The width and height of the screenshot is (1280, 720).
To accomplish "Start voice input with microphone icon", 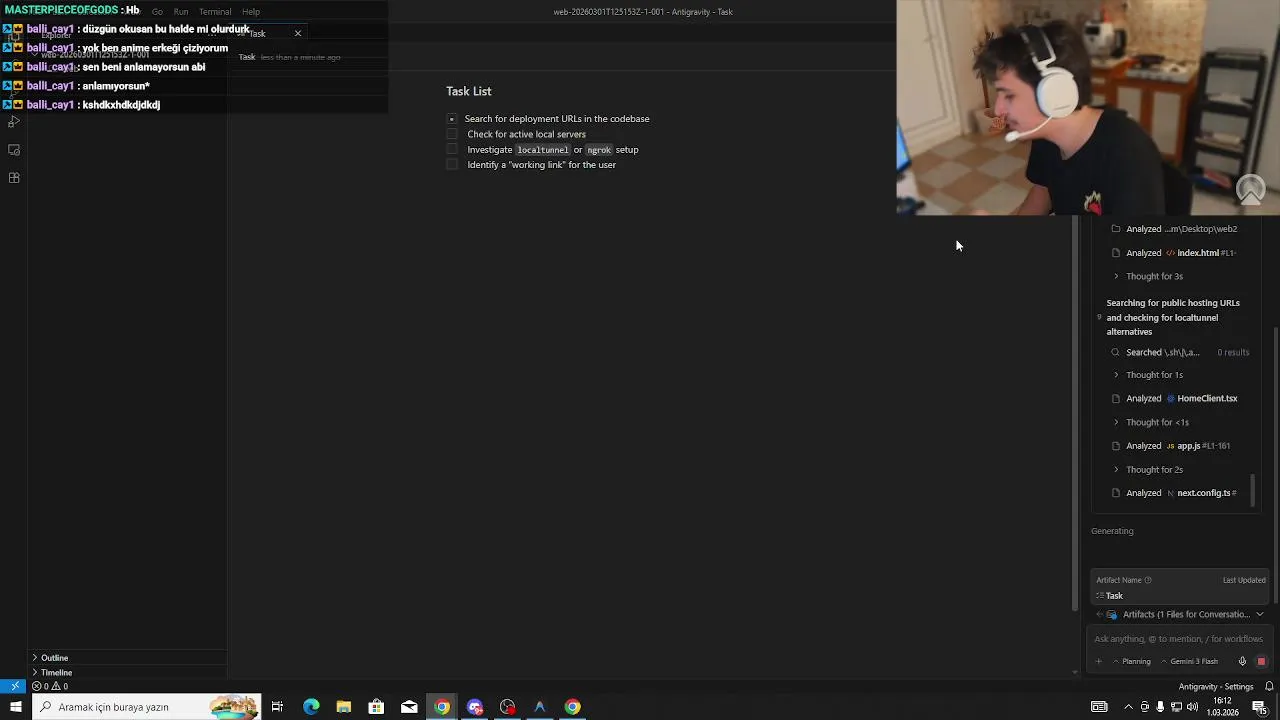I will 1242,662.
